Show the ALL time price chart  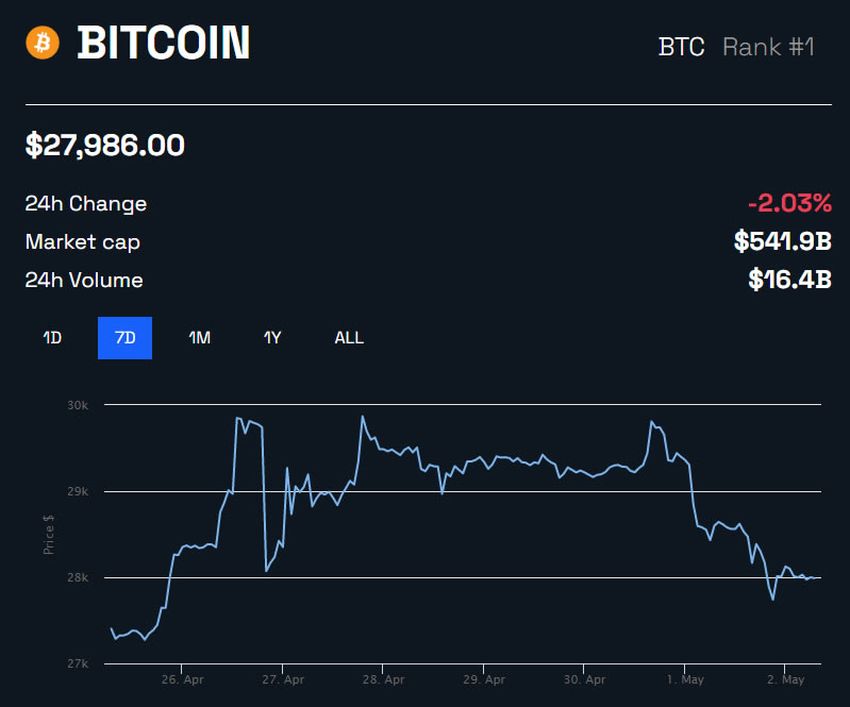[347, 338]
